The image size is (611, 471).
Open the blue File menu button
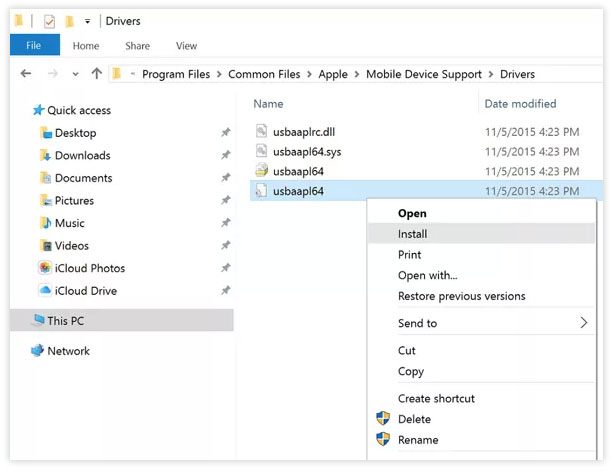(35, 45)
